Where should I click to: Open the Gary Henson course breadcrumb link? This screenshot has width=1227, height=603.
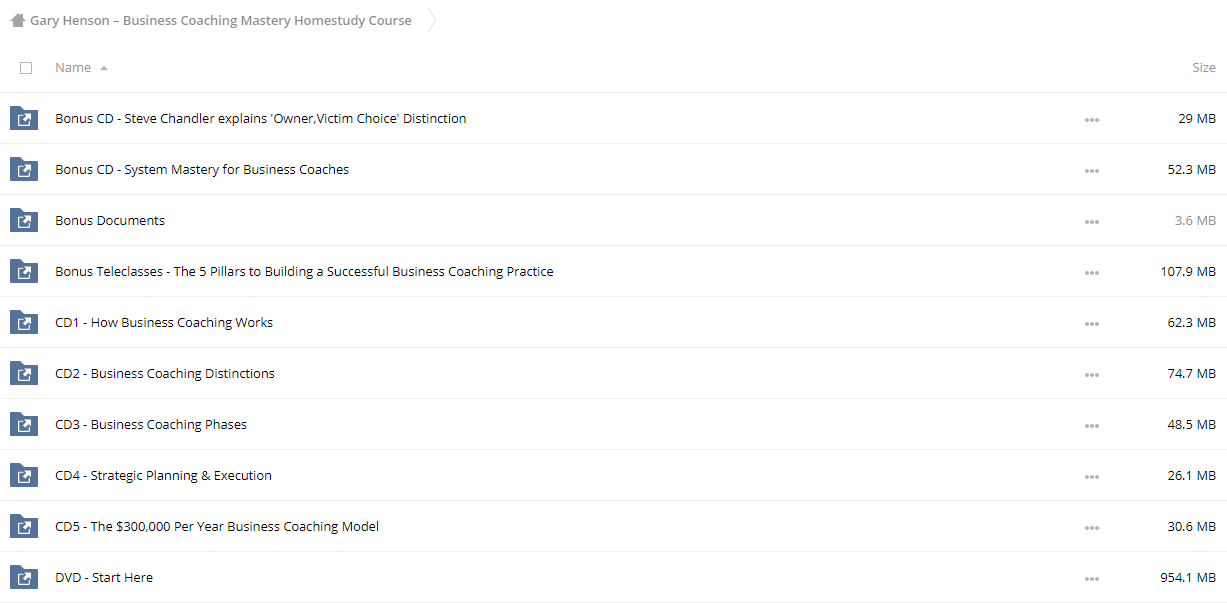(x=221, y=20)
